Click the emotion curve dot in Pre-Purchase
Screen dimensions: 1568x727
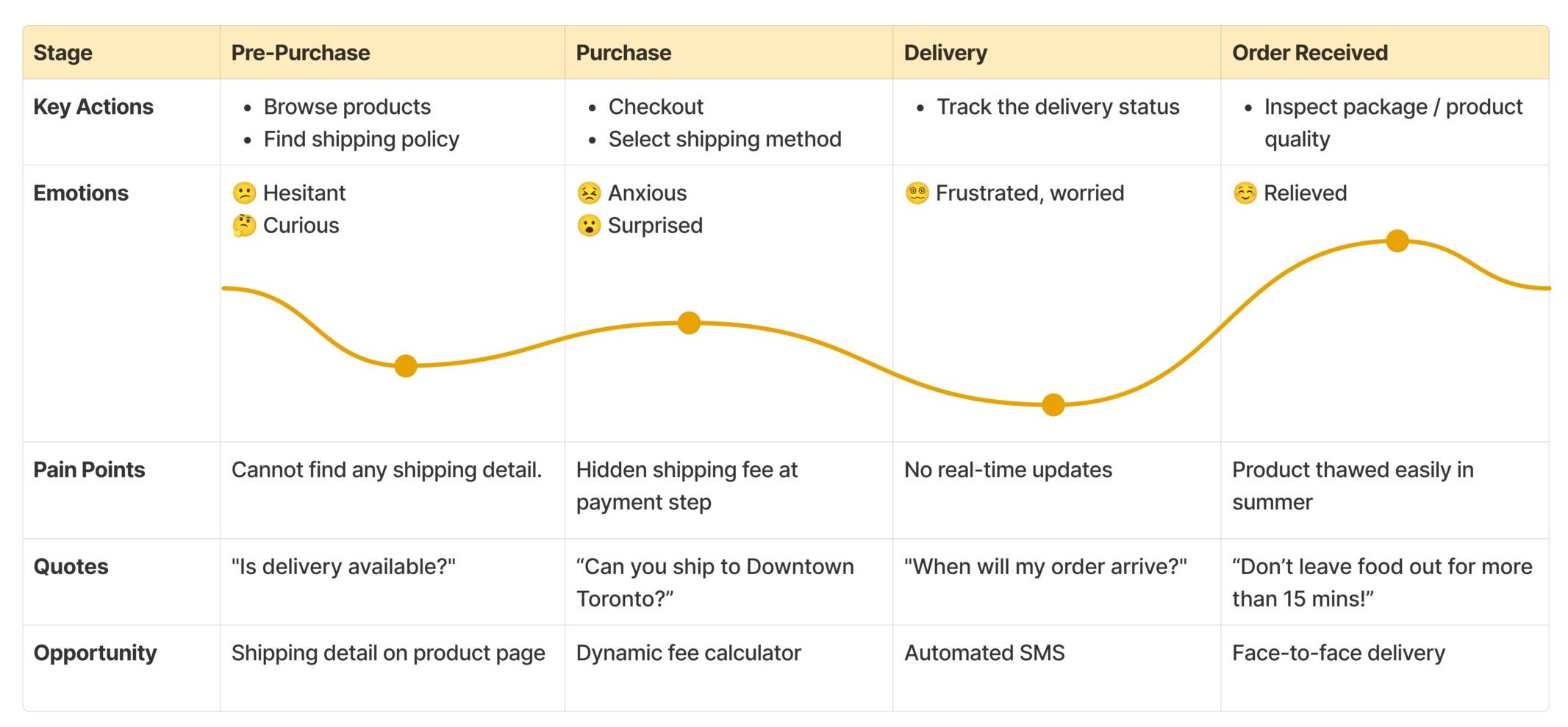click(406, 365)
